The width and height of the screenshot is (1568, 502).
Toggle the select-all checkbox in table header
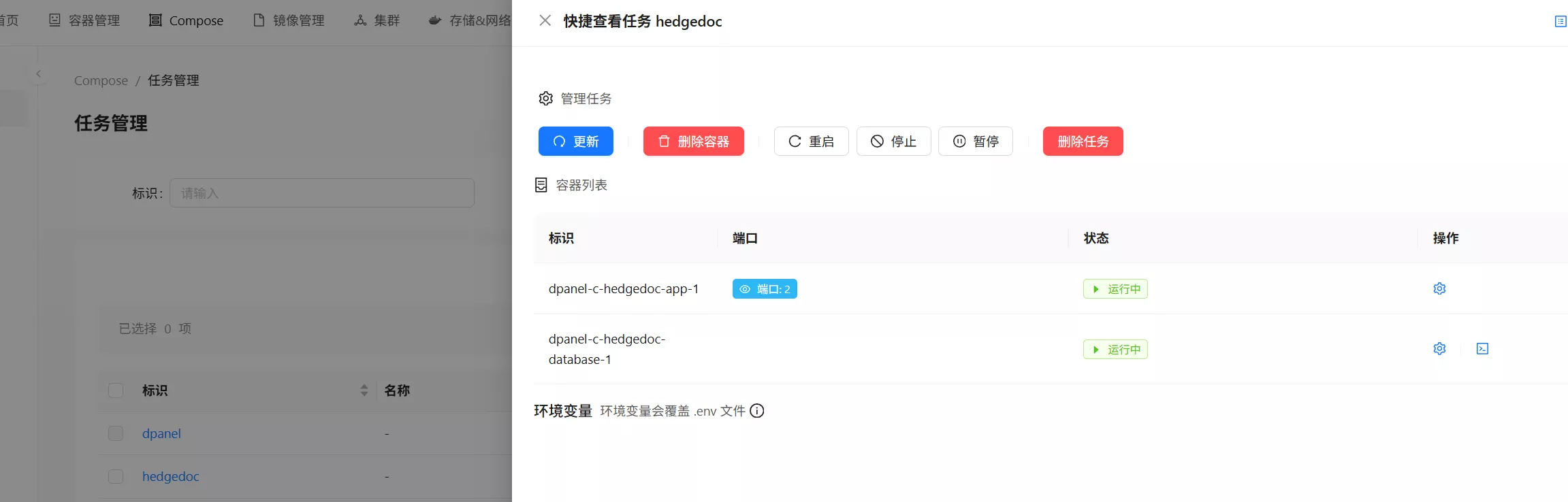pos(116,390)
